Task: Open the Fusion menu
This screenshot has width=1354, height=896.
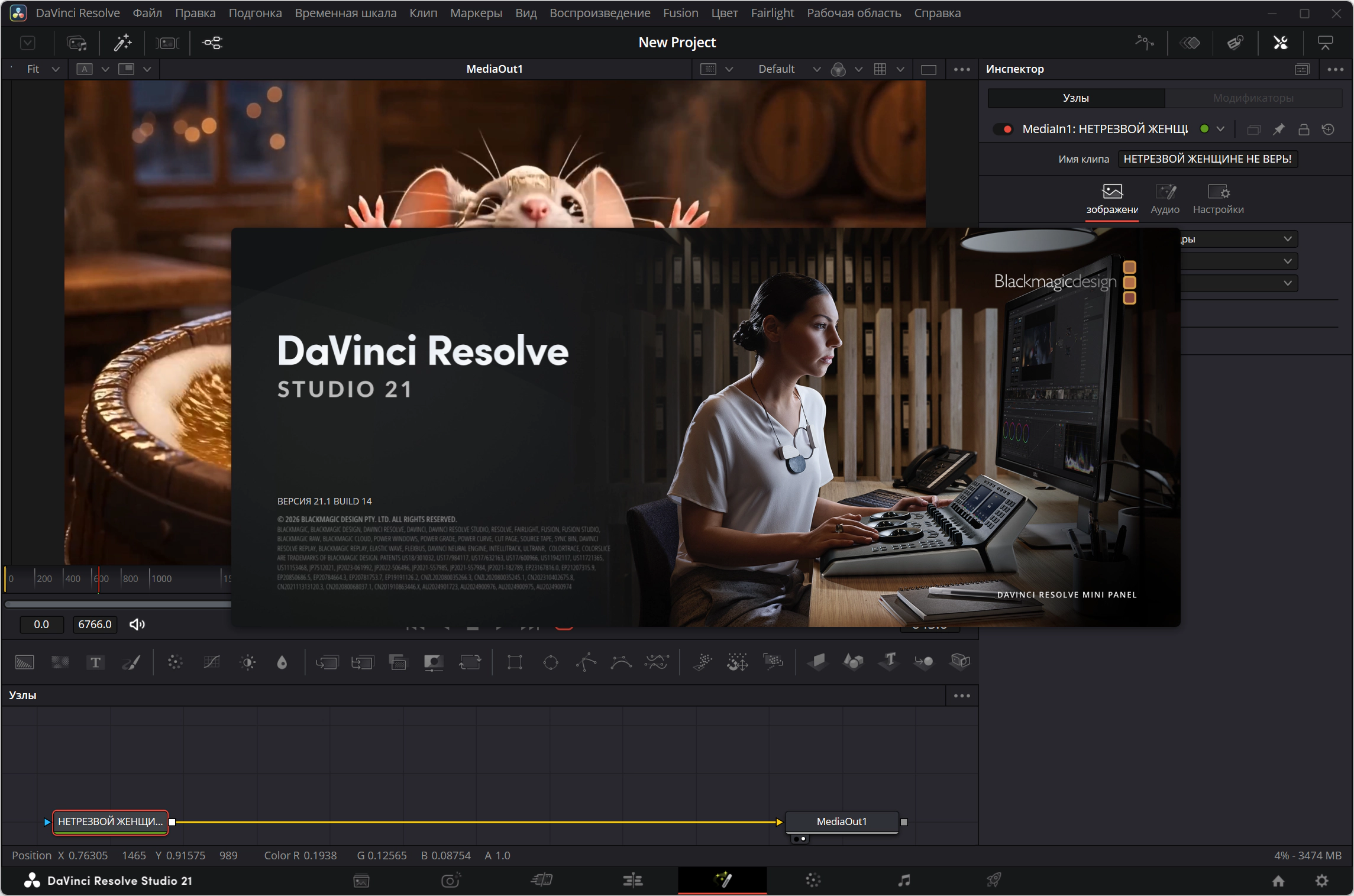Action: (680, 13)
